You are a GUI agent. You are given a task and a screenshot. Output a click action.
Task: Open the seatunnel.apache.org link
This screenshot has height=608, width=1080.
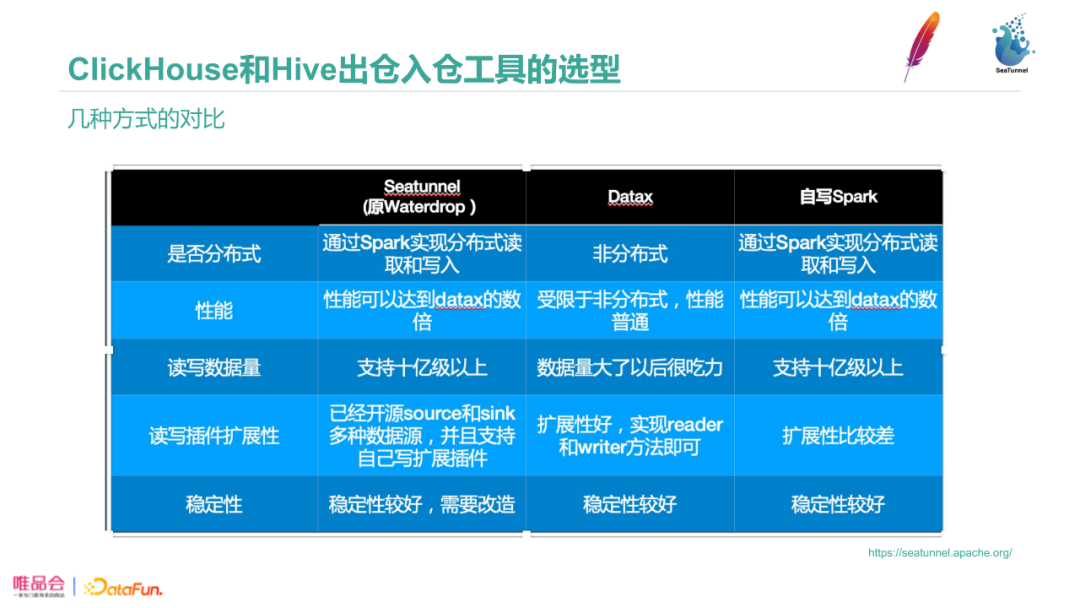tap(939, 552)
